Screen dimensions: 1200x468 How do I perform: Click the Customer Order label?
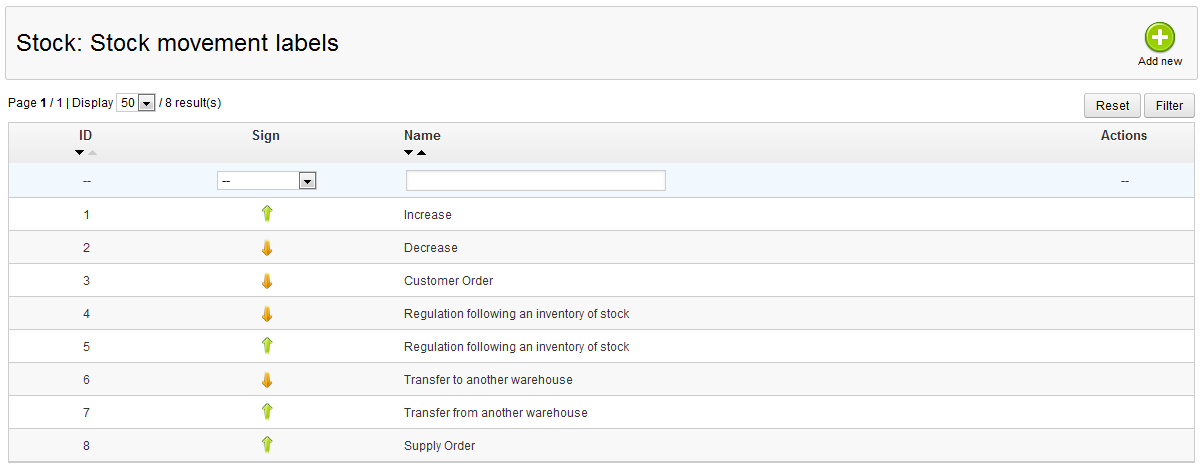click(448, 281)
